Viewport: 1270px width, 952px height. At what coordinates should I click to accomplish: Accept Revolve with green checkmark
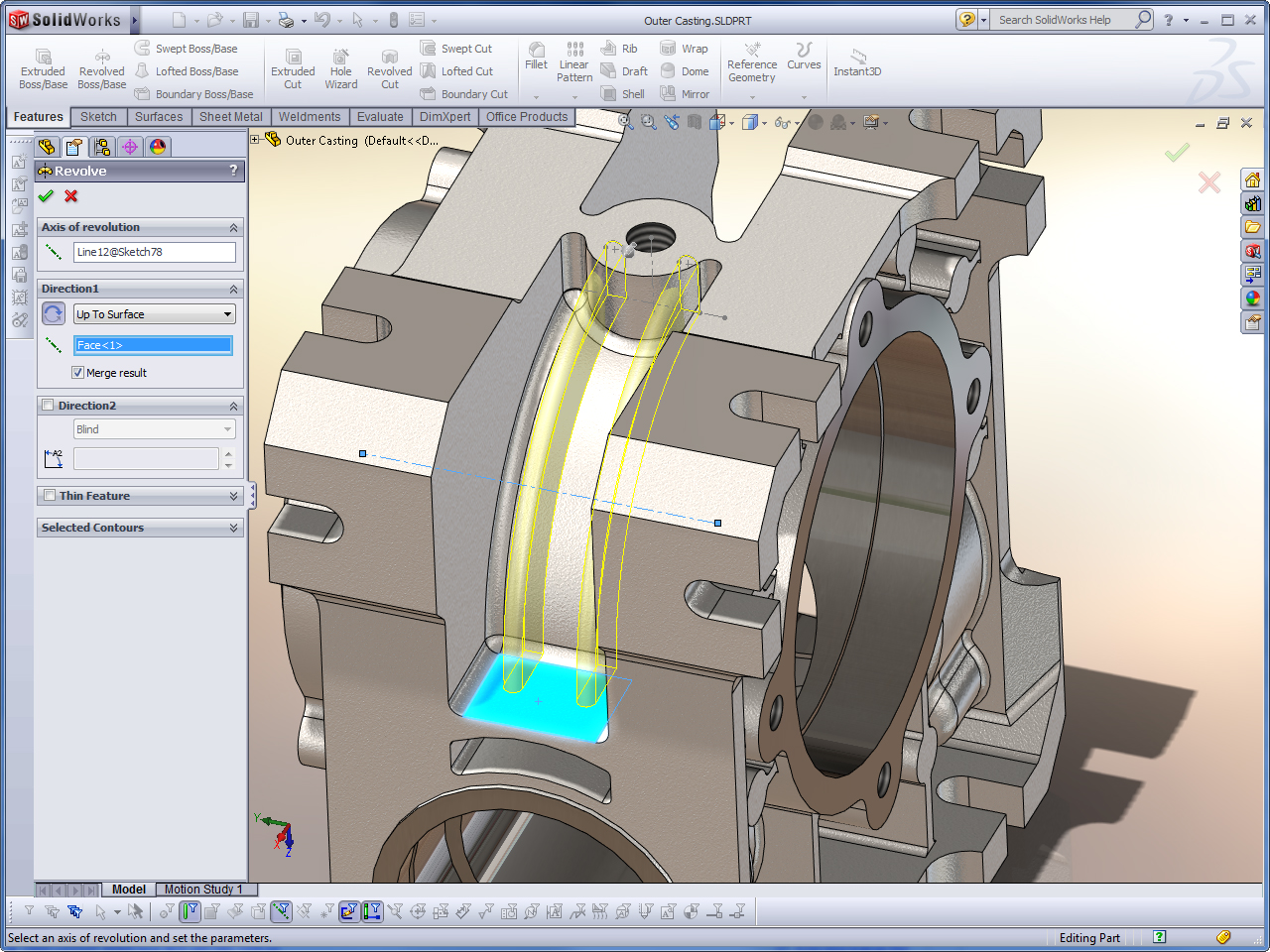[46, 196]
